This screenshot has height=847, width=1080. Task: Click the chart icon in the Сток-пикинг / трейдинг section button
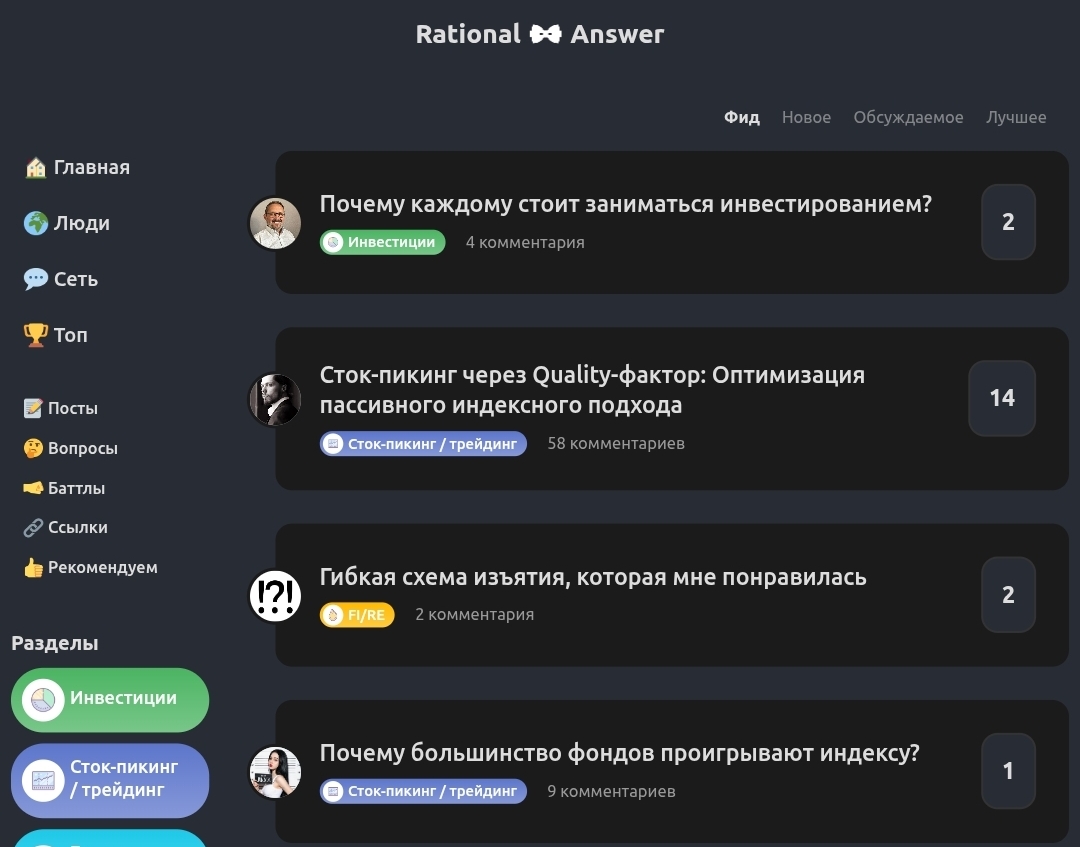(43, 780)
